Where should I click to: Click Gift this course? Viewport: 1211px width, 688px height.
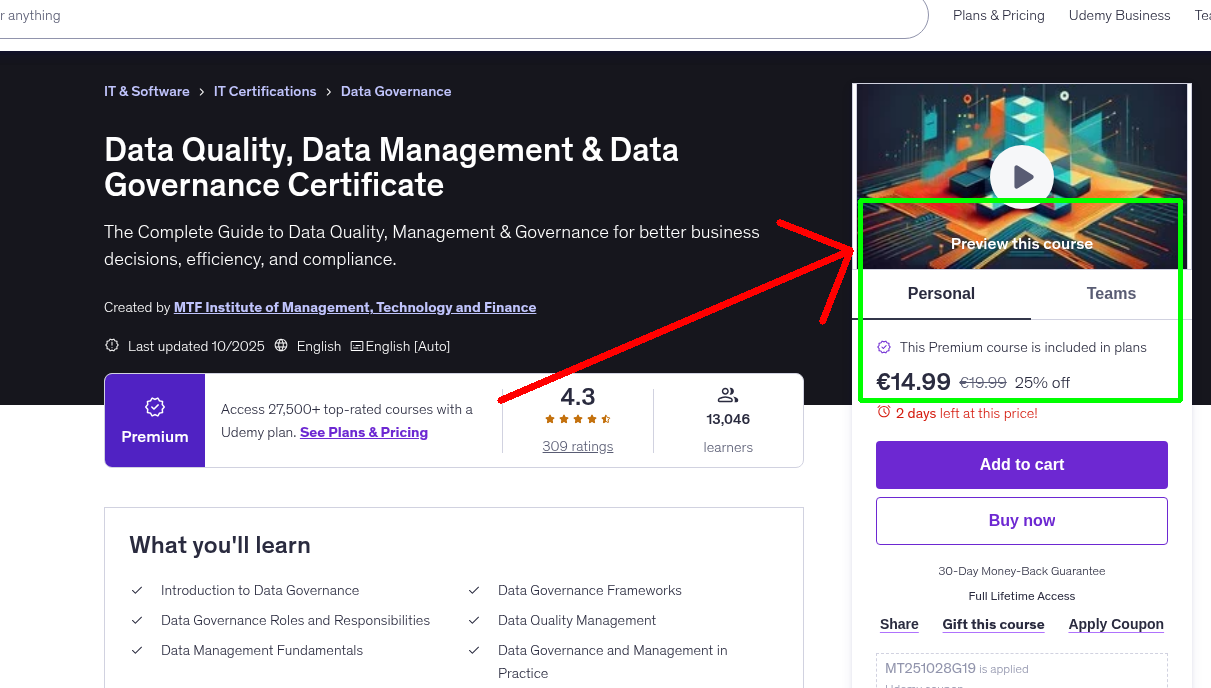(x=993, y=624)
